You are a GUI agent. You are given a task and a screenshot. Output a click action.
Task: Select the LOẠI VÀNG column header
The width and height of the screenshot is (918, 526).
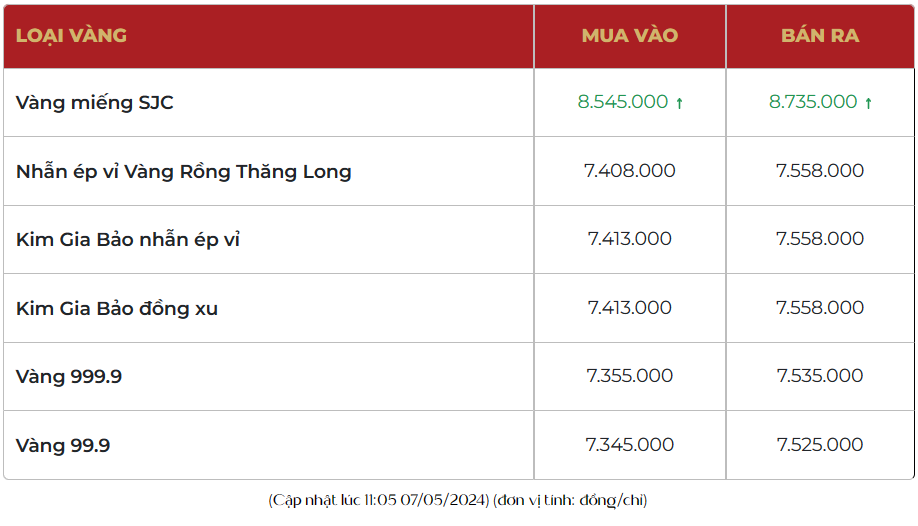pos(71,36)
